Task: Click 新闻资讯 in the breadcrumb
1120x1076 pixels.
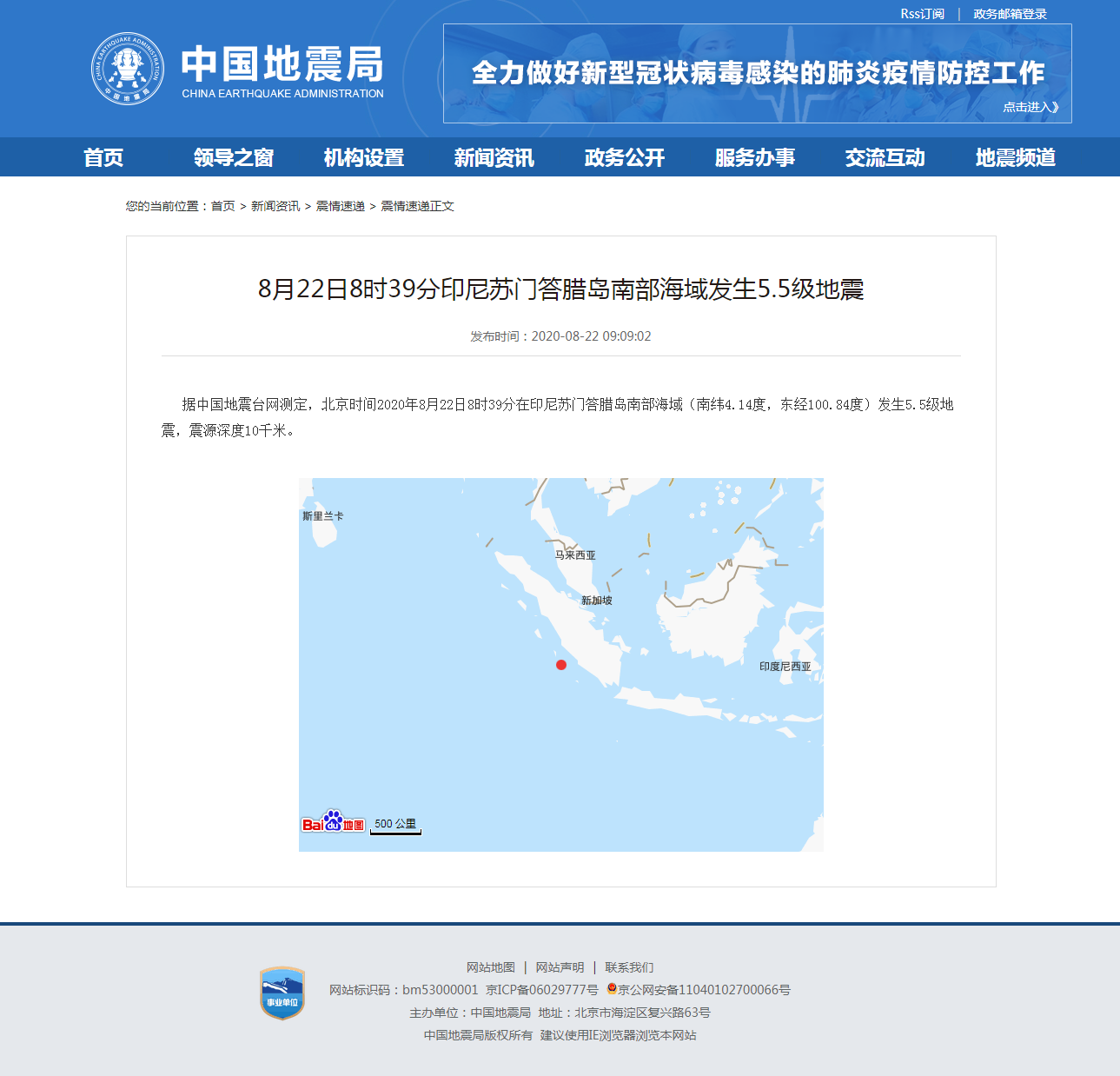Action: (x=275, y=206)
